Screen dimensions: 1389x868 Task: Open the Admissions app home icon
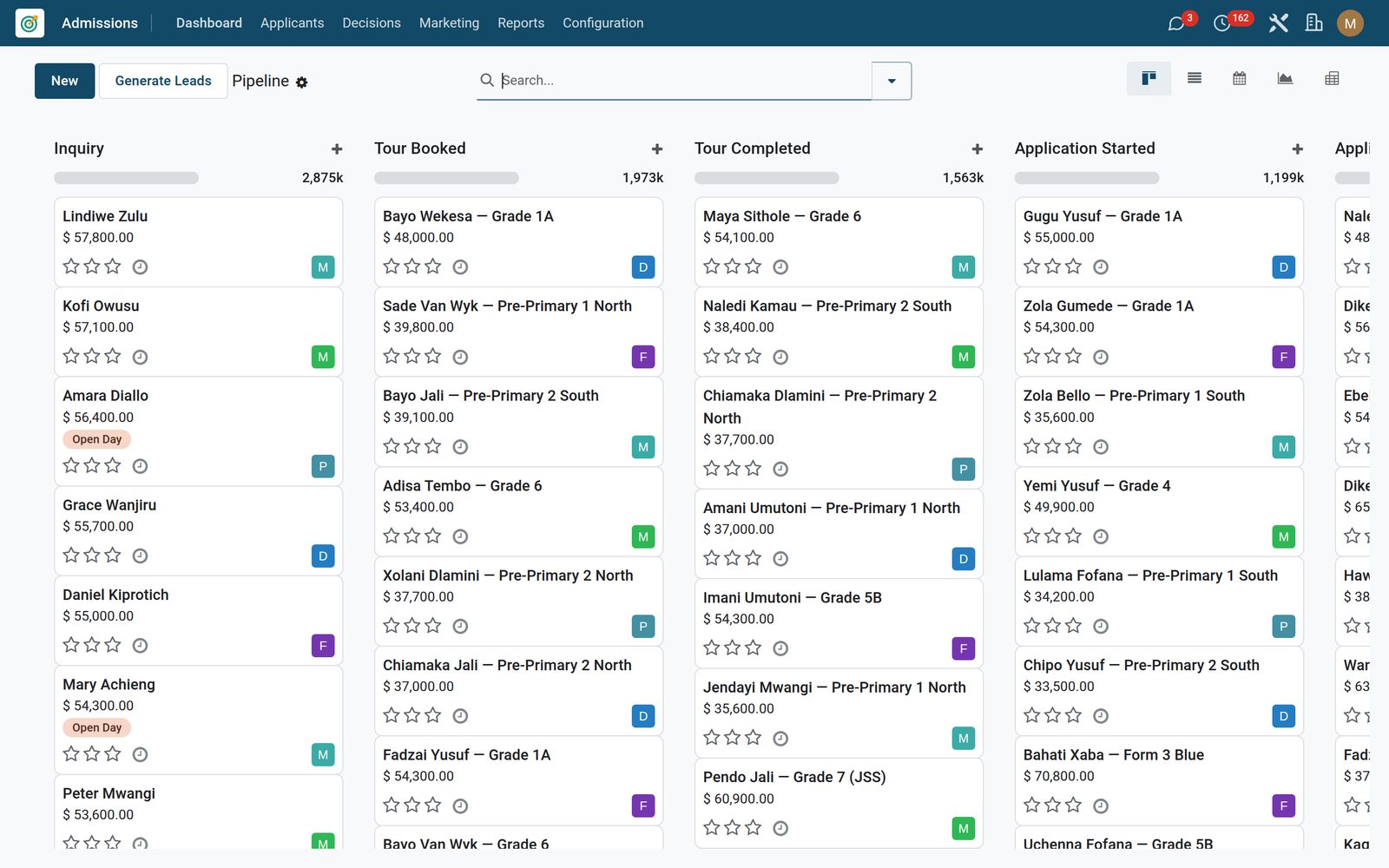coord(30,23)
